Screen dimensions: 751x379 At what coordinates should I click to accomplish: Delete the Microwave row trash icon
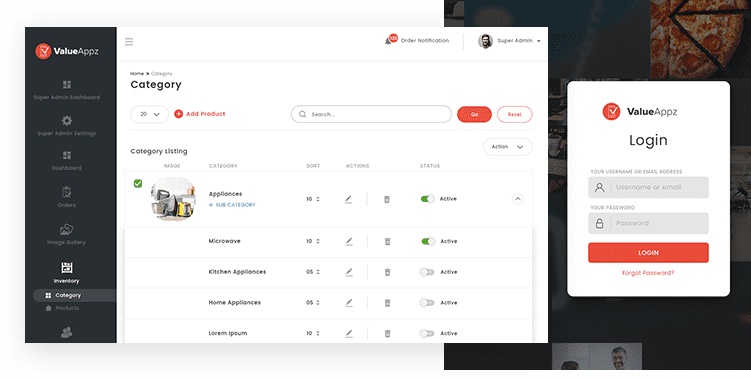tap(387, 241)
